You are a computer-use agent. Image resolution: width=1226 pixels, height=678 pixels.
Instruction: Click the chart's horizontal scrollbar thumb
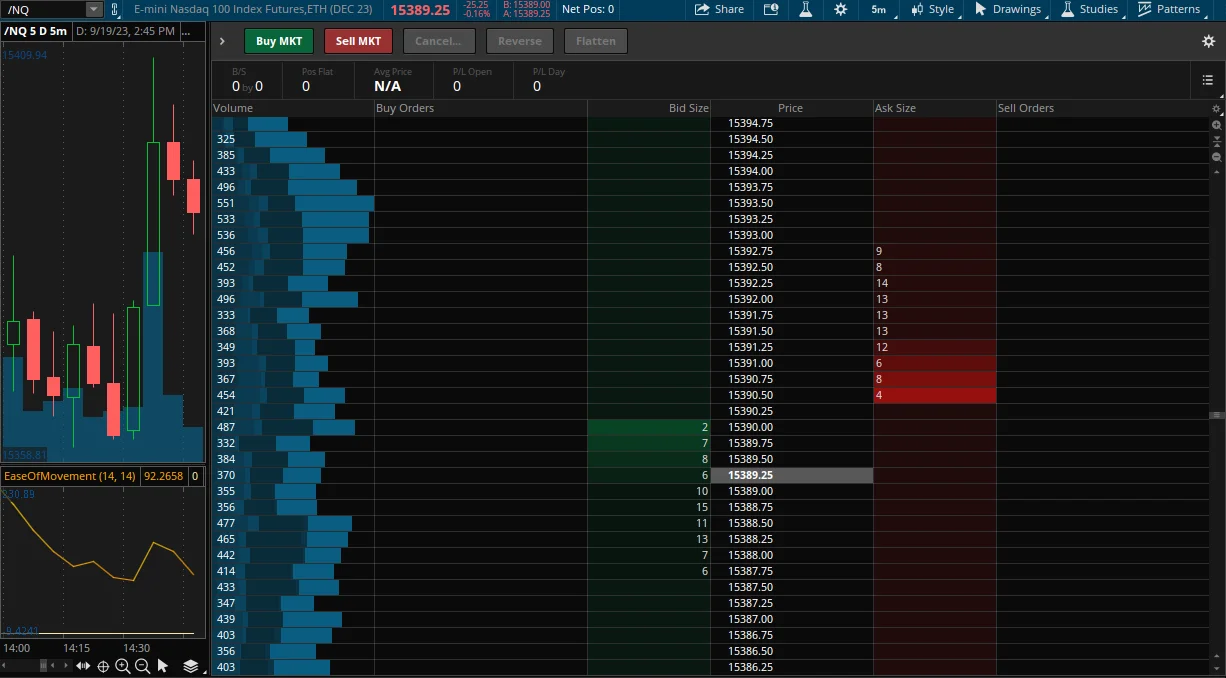pos(42,666)
